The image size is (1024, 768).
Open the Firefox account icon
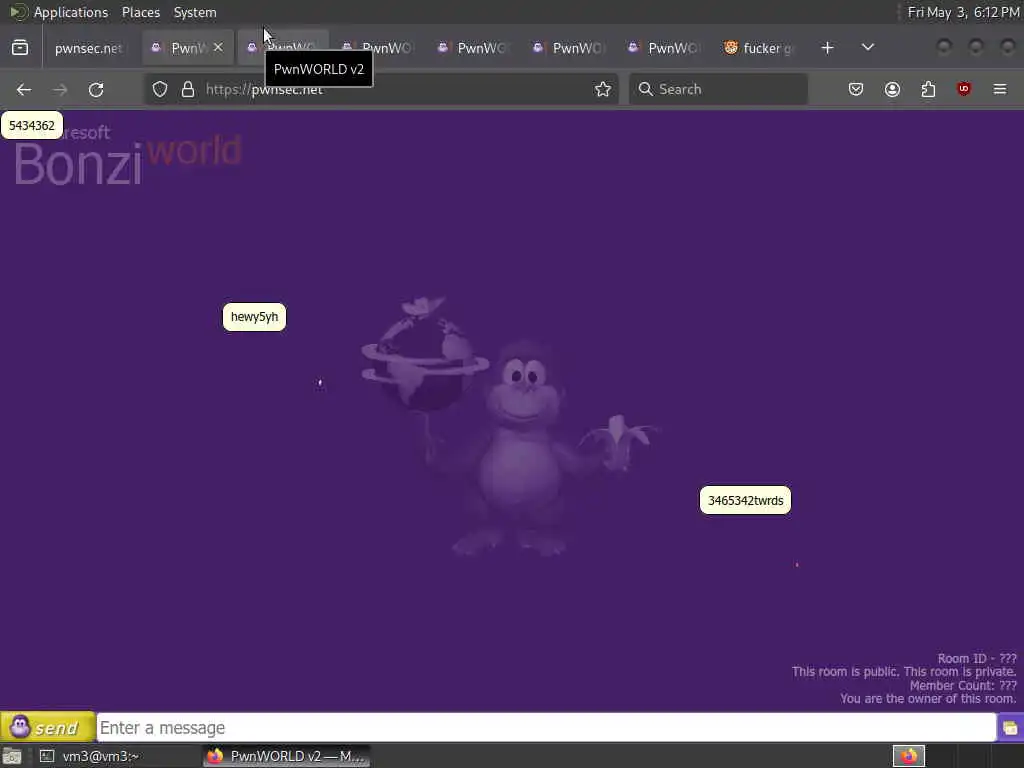(x=892, y=89)
